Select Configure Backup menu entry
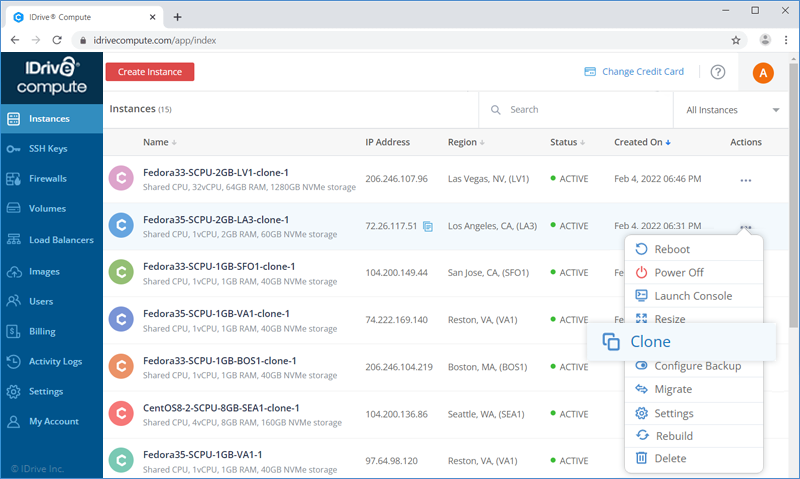 pyautogui.click(x=694, y=367)
